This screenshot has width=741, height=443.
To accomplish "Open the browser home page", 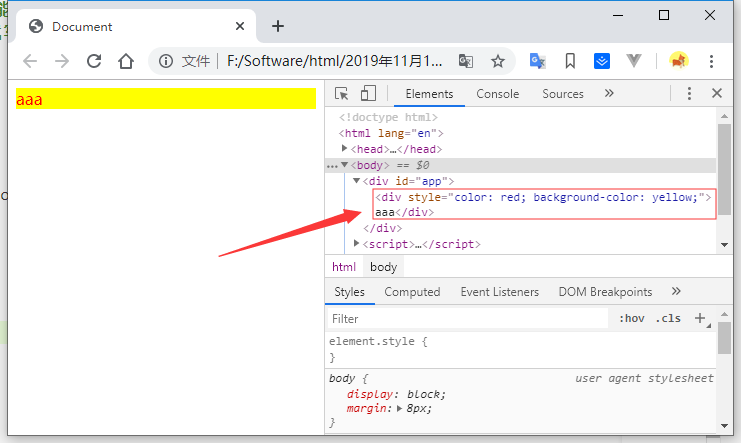I will 126,61.
